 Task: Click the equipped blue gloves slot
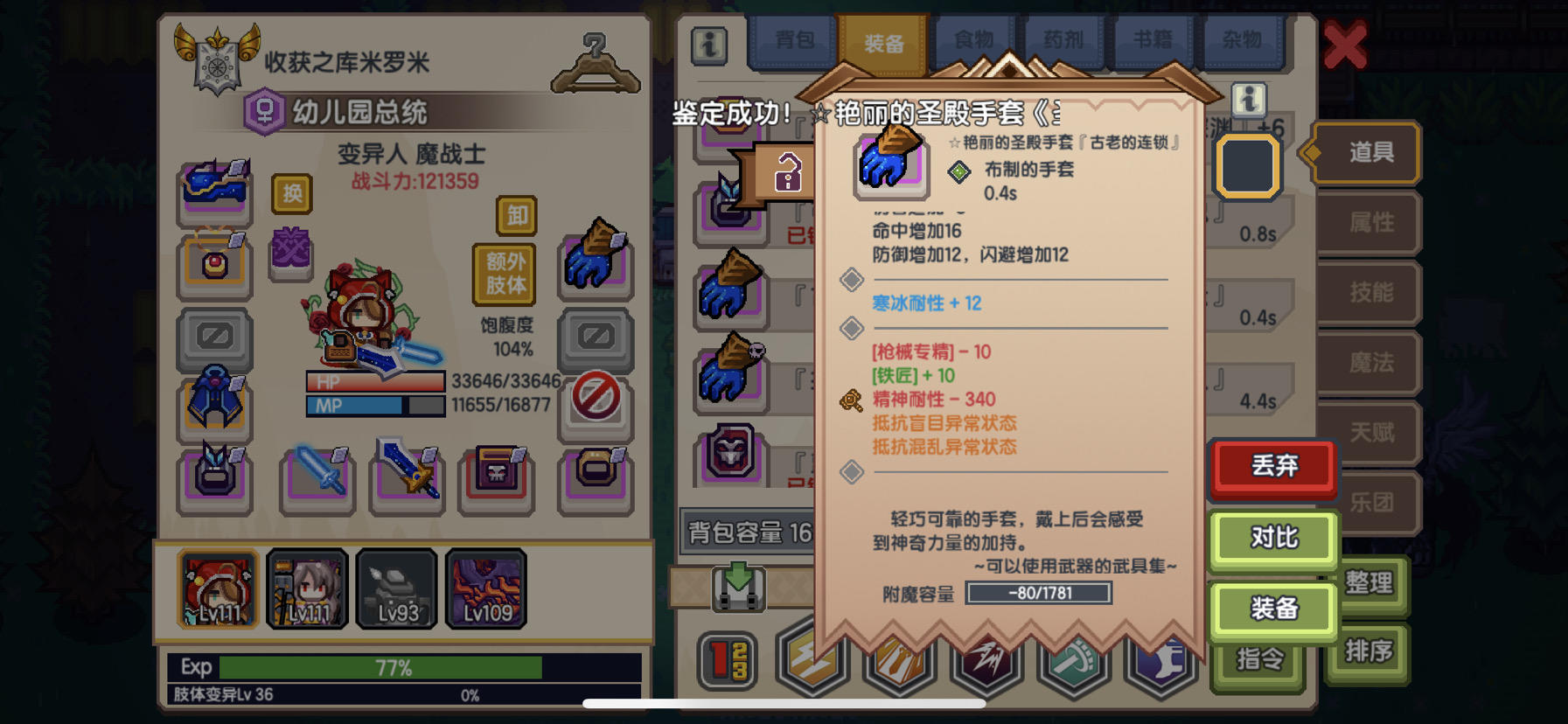pos(596,258)
